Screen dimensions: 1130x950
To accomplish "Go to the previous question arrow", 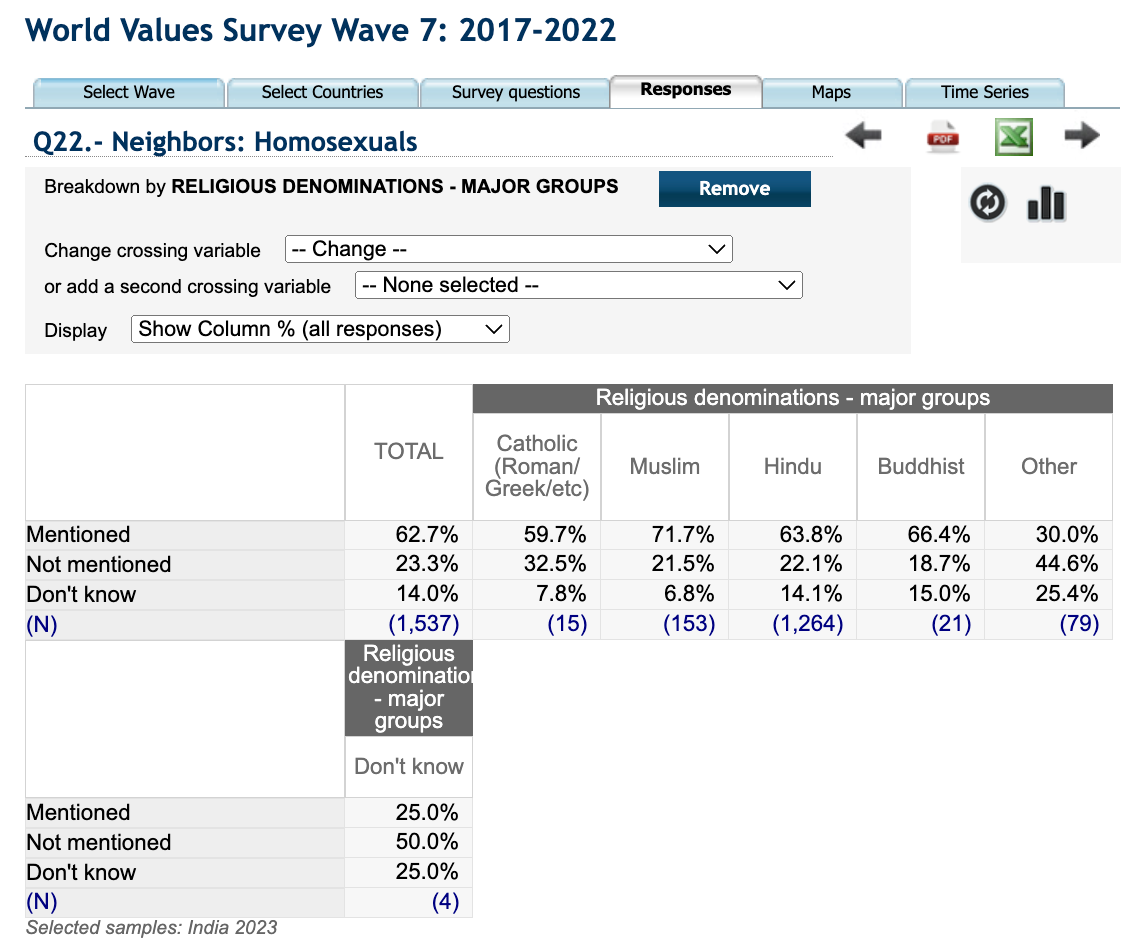I will pyautogui.click(x=863, y=135).
